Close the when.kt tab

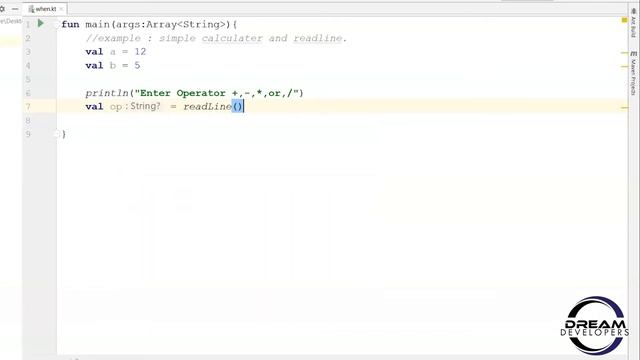[62, 9]
